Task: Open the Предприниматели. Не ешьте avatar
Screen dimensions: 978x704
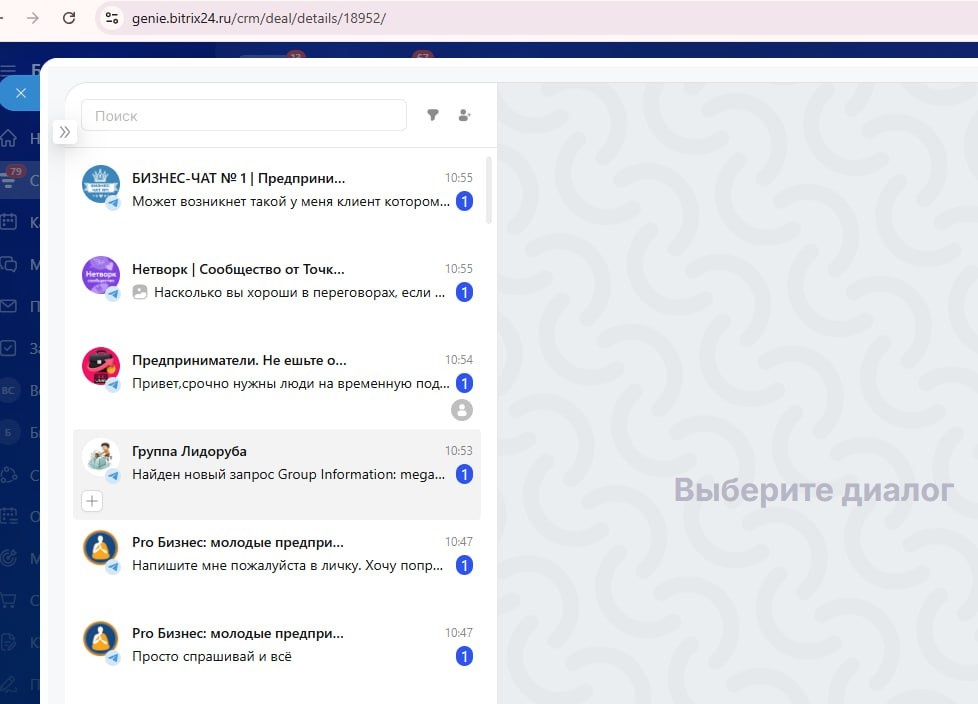Action: tap(101, 366)
